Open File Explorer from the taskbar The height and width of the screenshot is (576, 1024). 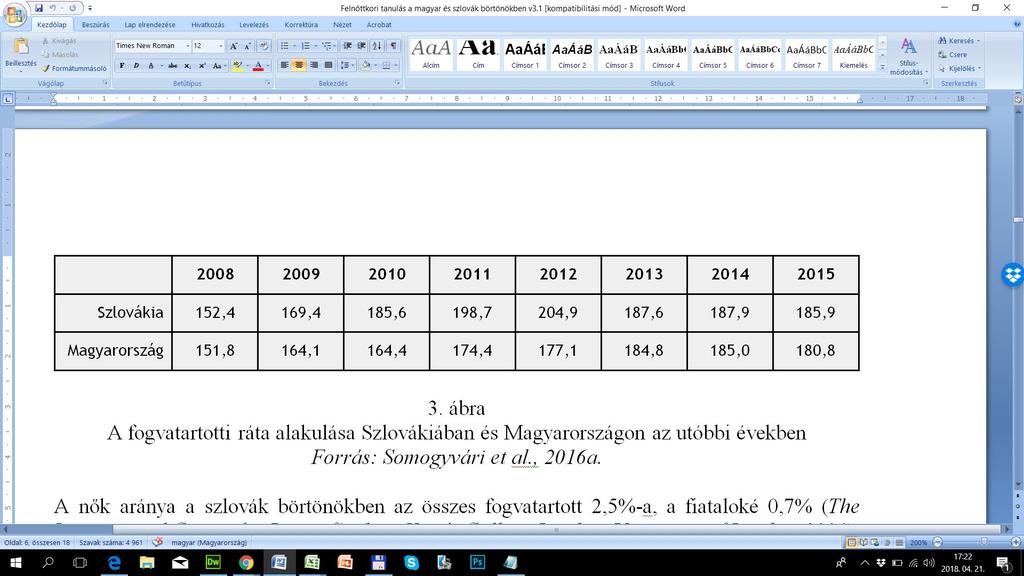click(x=147, y=562)
